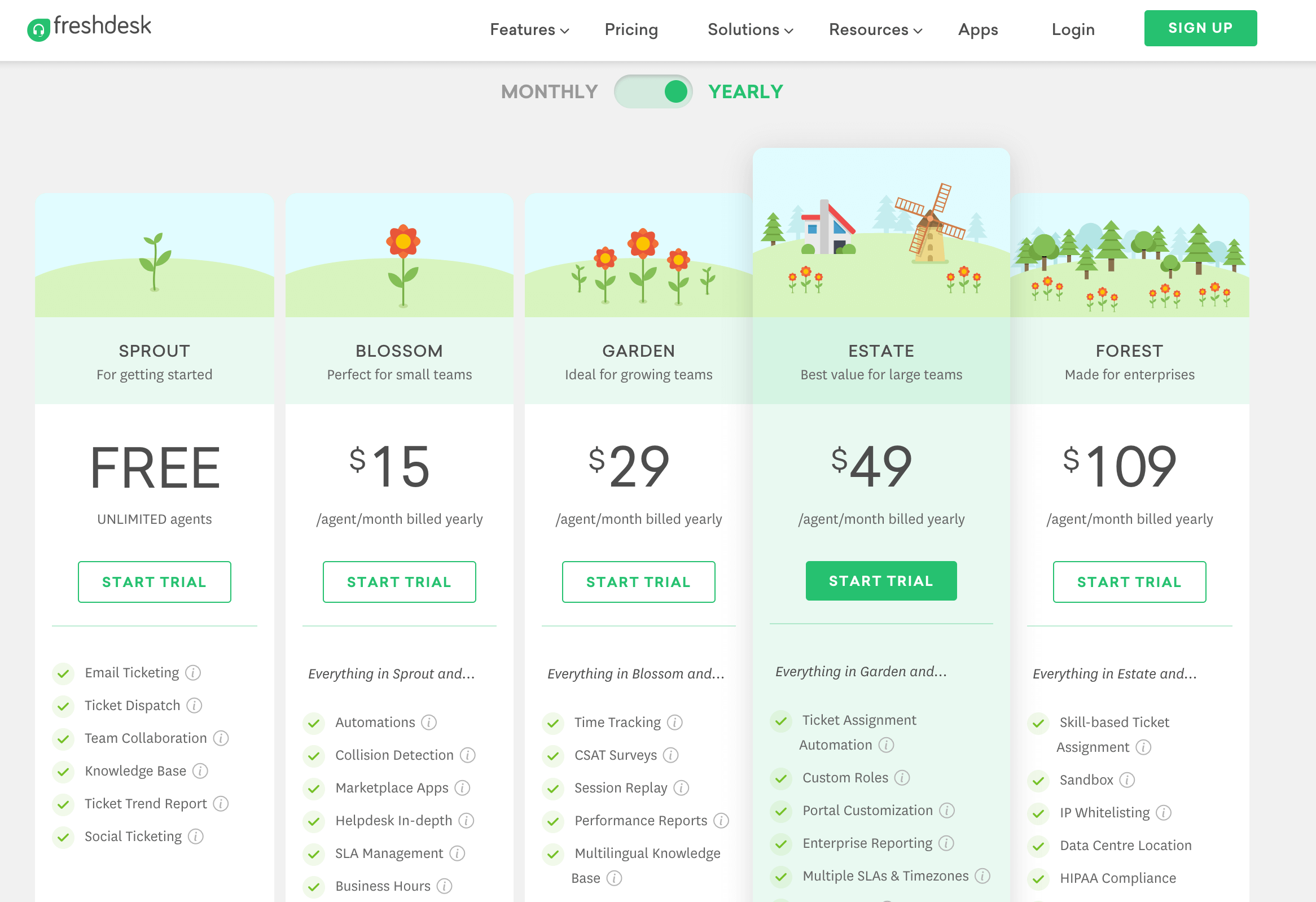The height and width of the screenshot is (902, 1316).
Task: Open info icon for Ticket Trend Report
Action: [221, 804]
